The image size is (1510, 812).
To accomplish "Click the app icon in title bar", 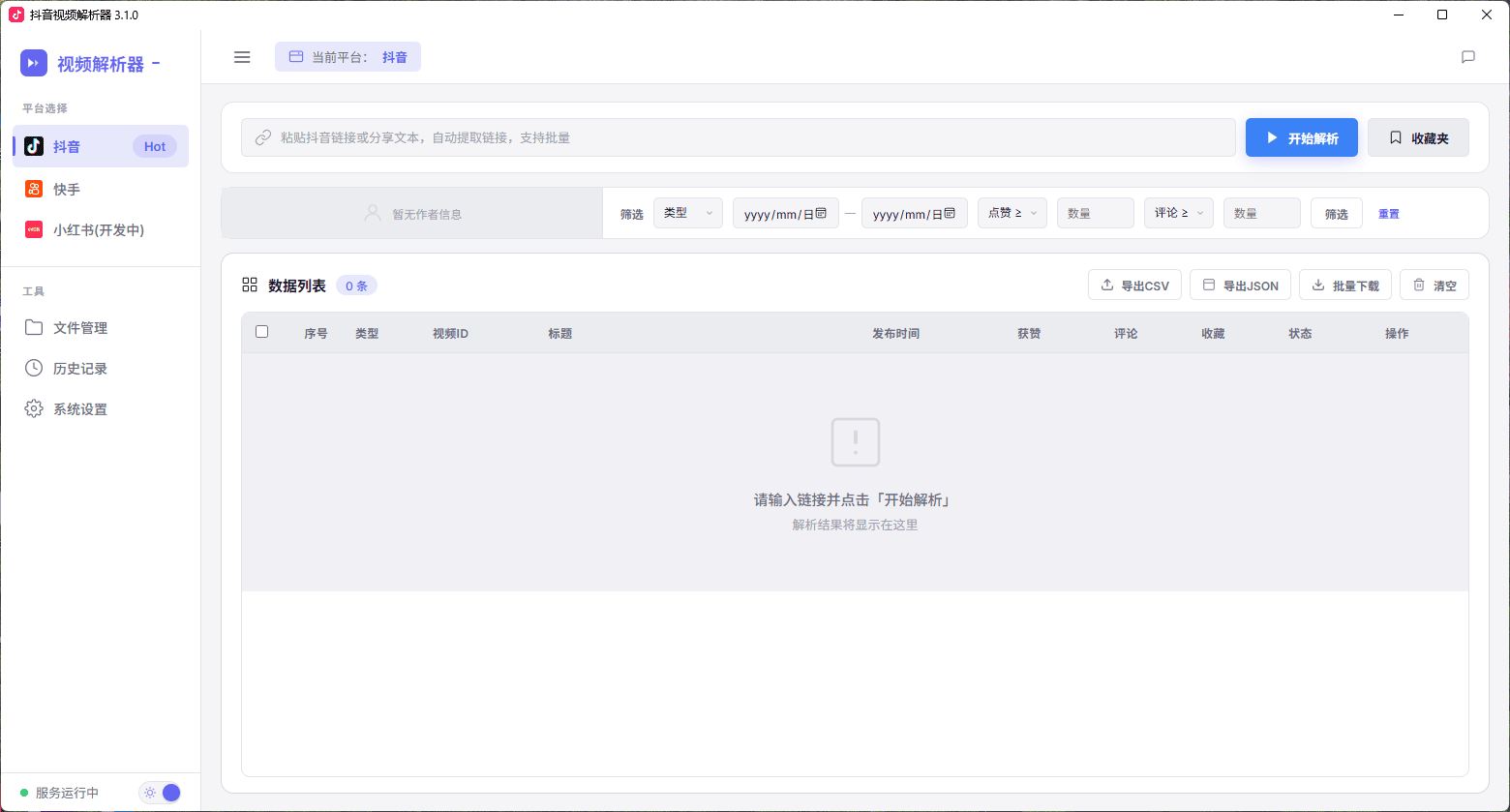I will click(16, 15).
